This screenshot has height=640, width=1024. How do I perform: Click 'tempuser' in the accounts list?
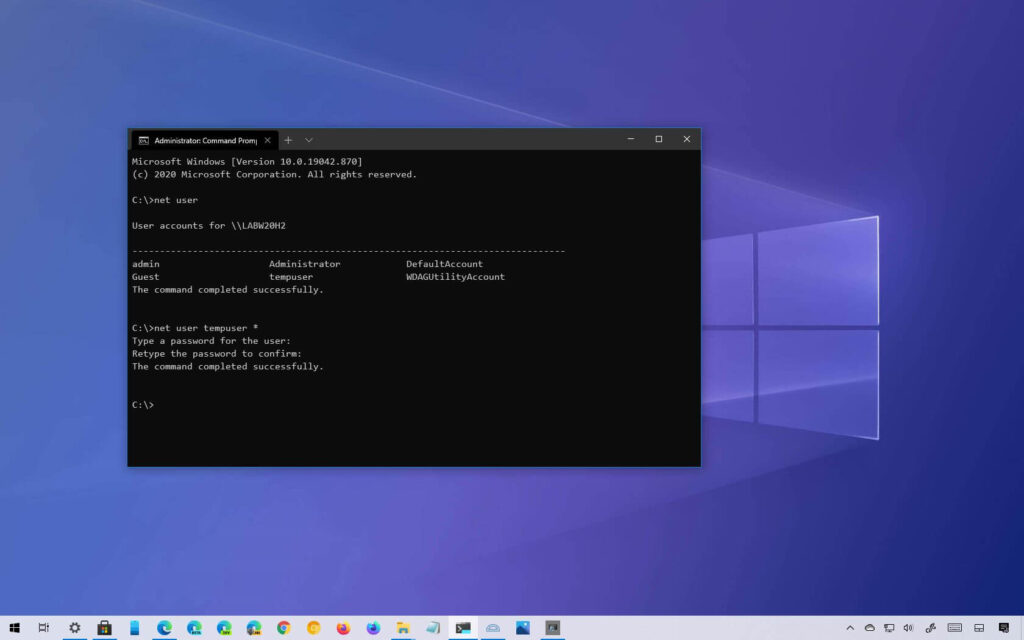pyautogui.click(x=291, y=277)
